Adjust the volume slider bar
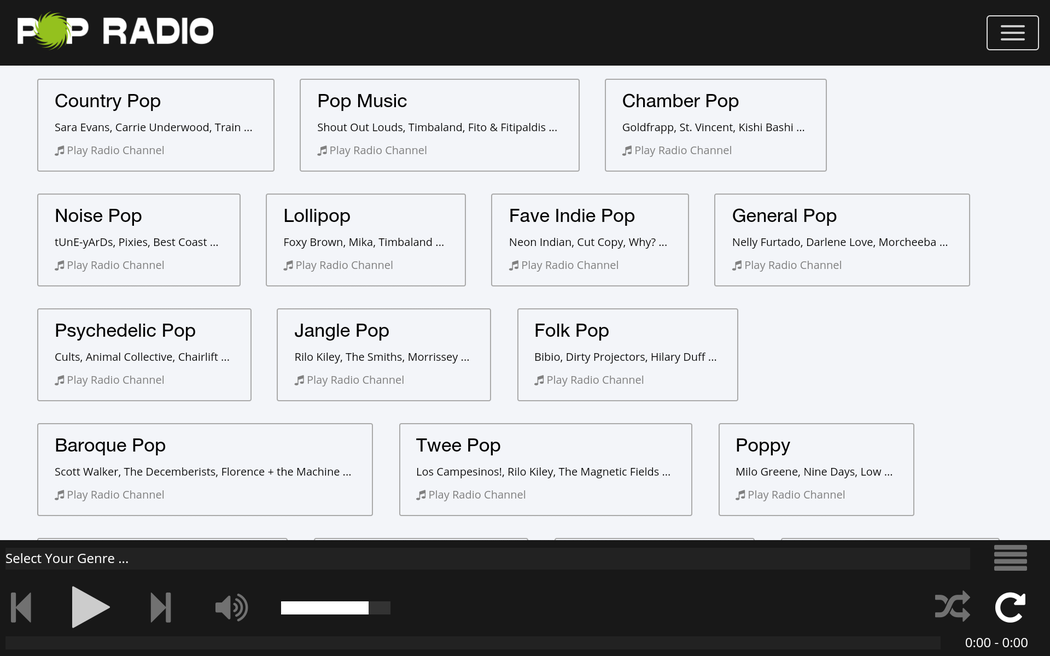 coord(335,608)
